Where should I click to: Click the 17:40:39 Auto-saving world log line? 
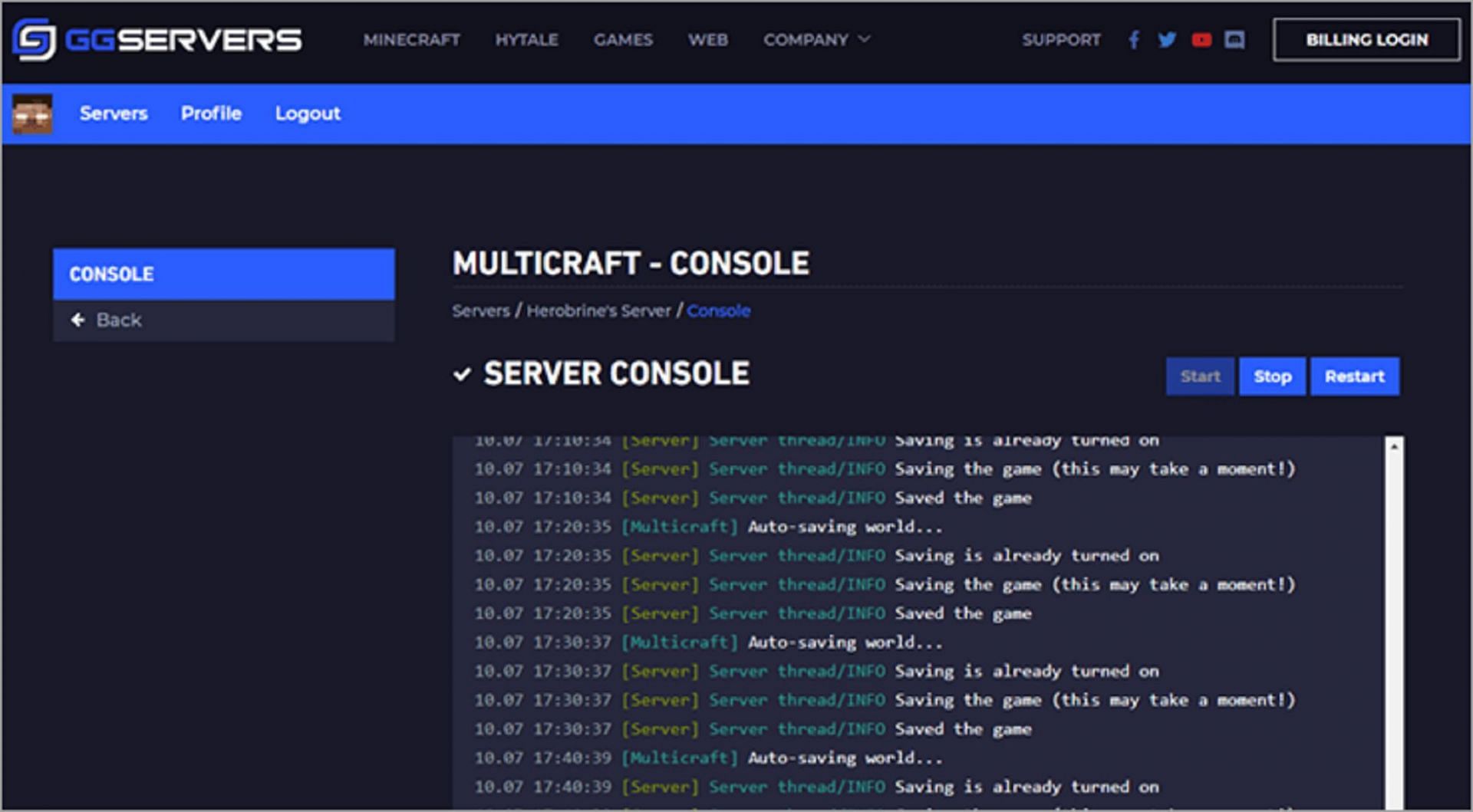tap(708, 758)
